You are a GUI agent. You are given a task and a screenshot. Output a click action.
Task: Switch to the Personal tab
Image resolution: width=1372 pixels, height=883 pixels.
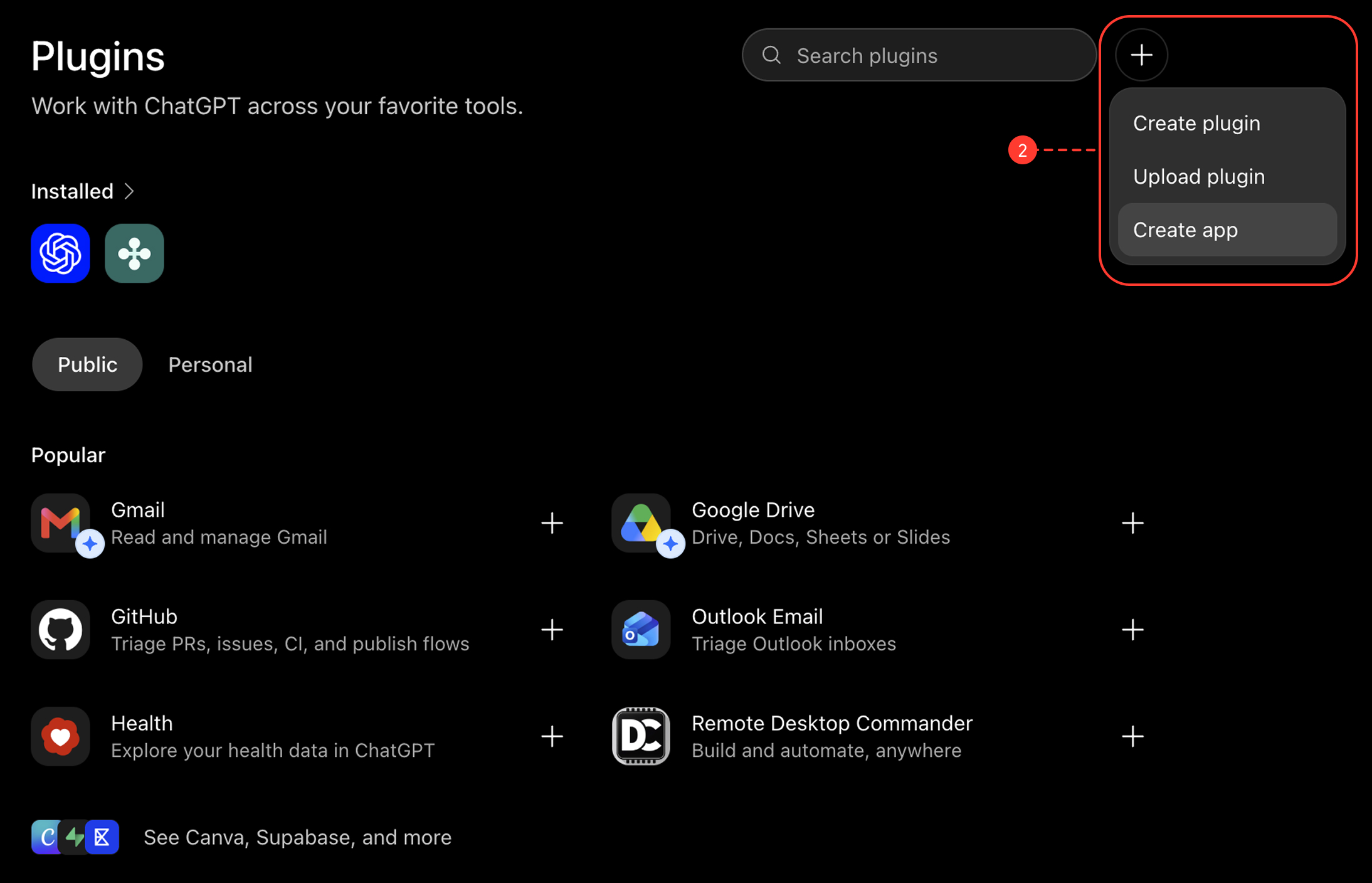pyautogui.click(x=210, y=364)
